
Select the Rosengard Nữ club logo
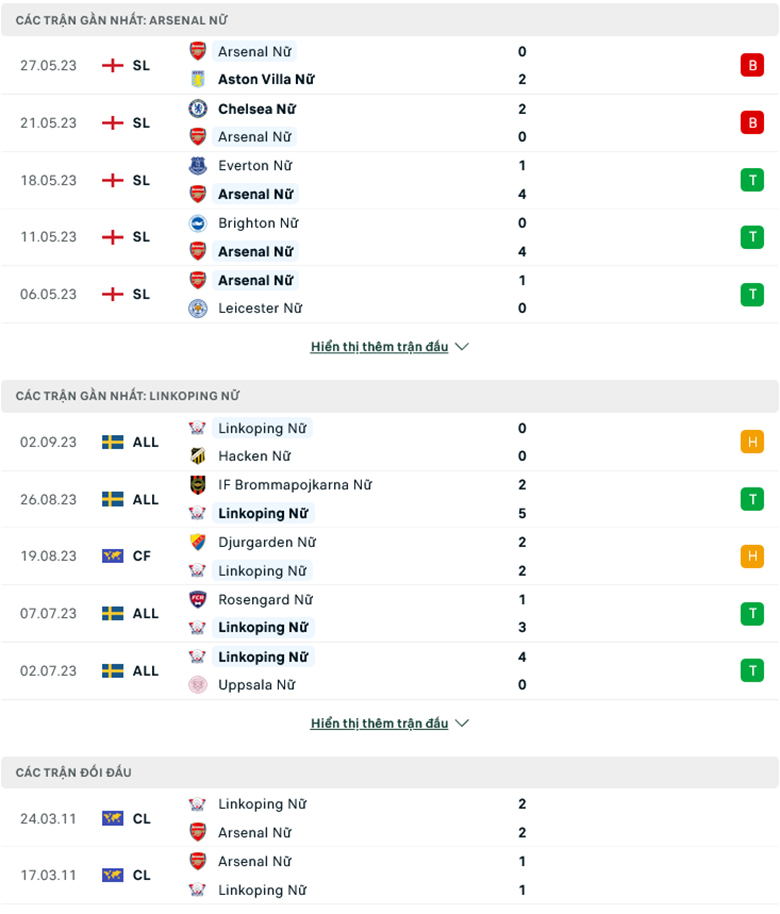195,600
